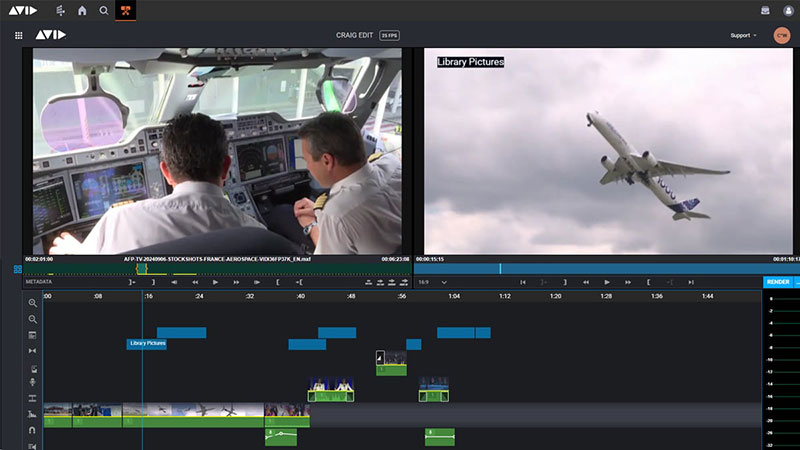800x450 pixels.
Task: Open the METADATA panel tab
Action: 38,282
